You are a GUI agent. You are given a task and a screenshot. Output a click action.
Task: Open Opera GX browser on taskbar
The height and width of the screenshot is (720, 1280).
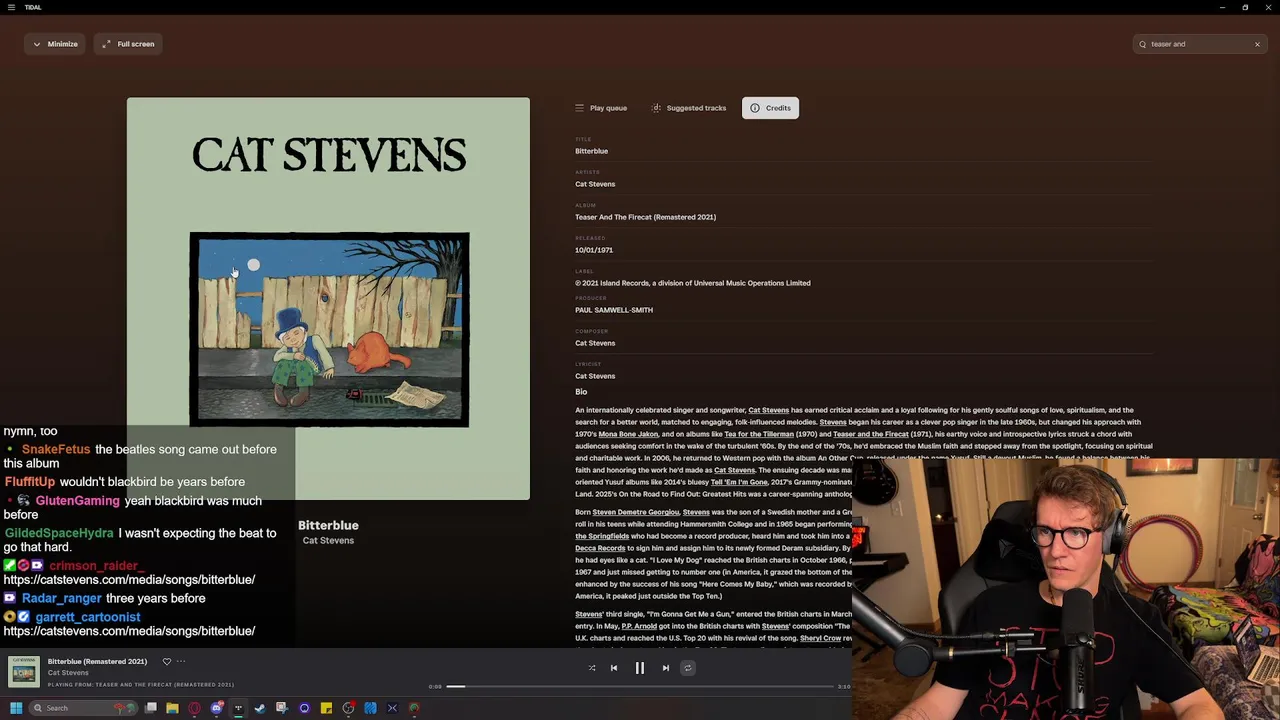point(194,708)
